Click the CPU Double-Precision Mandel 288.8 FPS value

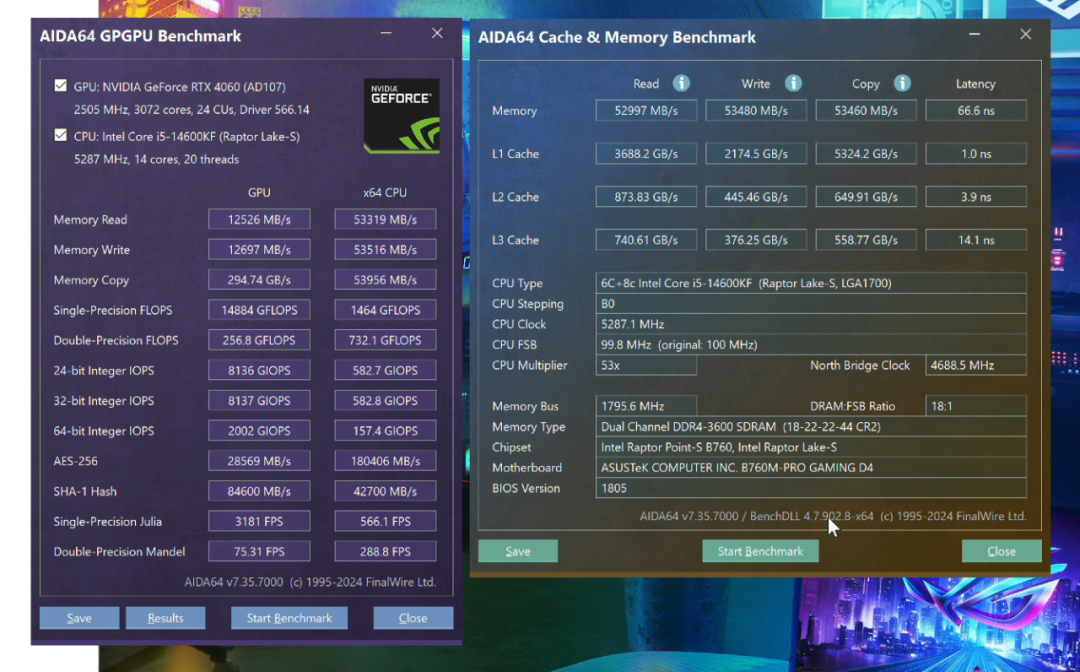tap(385, 552)
